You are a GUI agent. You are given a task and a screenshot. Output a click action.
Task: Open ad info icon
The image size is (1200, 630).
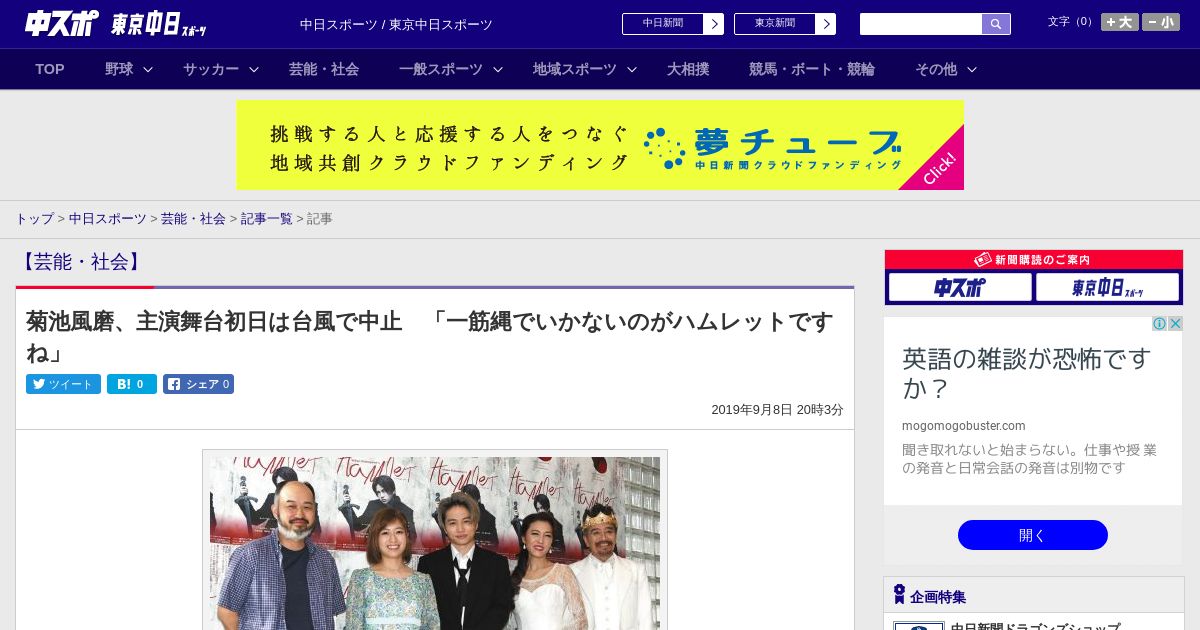coord(1160,324)
